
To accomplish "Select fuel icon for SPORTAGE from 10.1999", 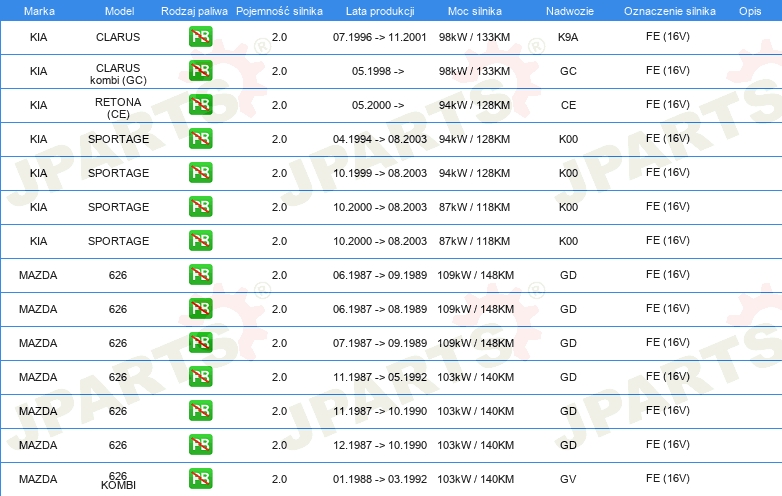I will [200, 173].
